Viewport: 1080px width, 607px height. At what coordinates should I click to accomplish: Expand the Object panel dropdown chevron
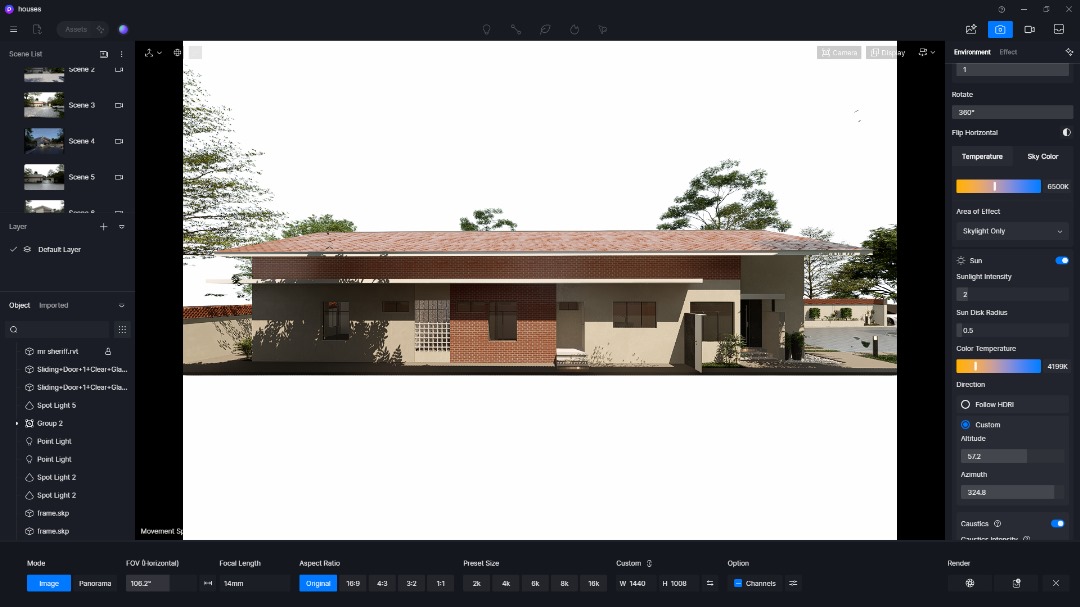tap(122, 306)
